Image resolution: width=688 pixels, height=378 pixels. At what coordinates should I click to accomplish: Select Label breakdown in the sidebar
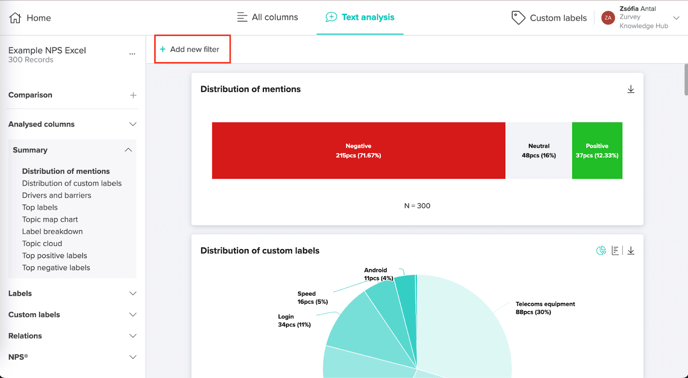pos(52,231)
